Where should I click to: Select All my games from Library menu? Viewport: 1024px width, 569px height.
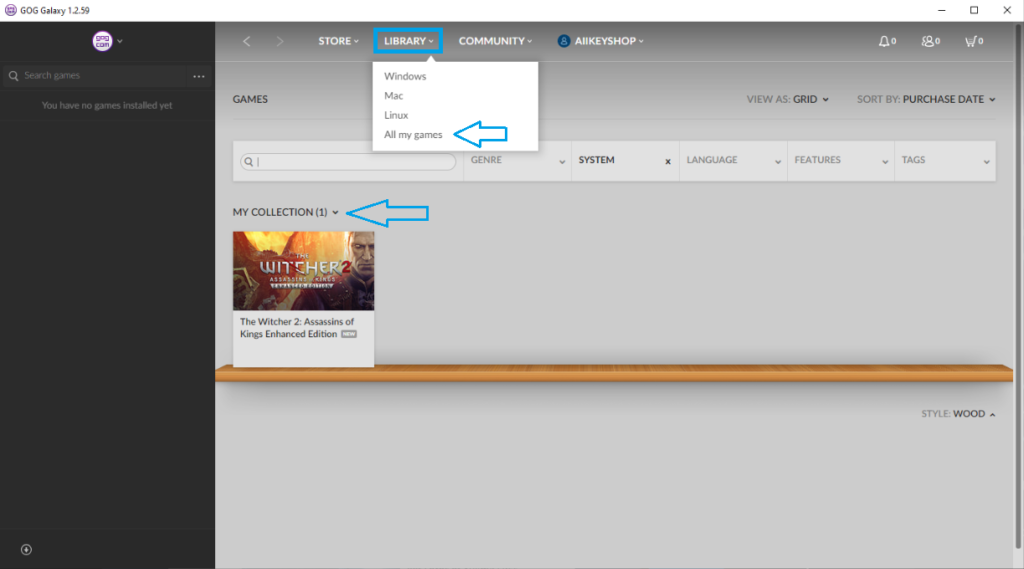[413, 134]
